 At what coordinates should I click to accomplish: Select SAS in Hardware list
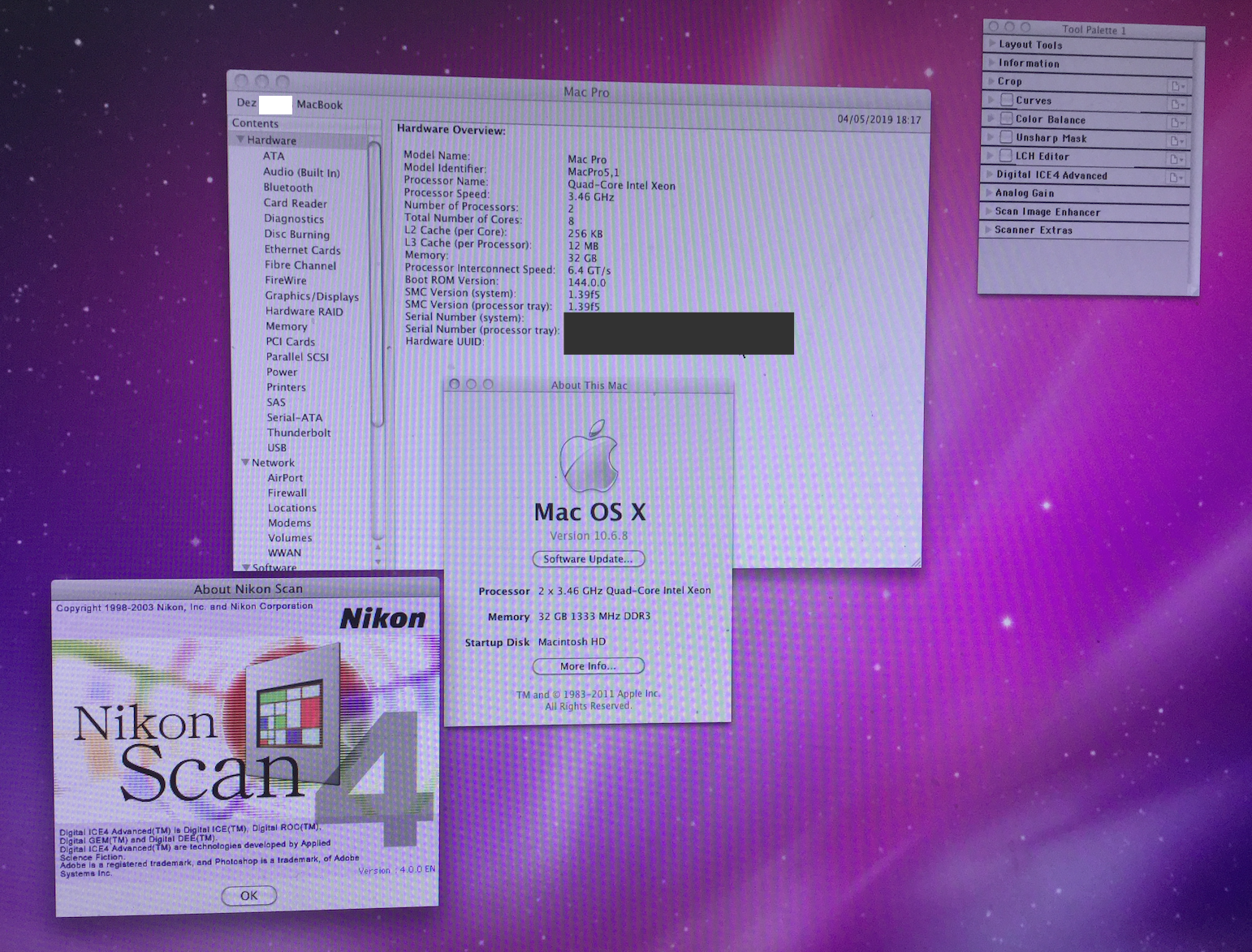pos(276,403)
